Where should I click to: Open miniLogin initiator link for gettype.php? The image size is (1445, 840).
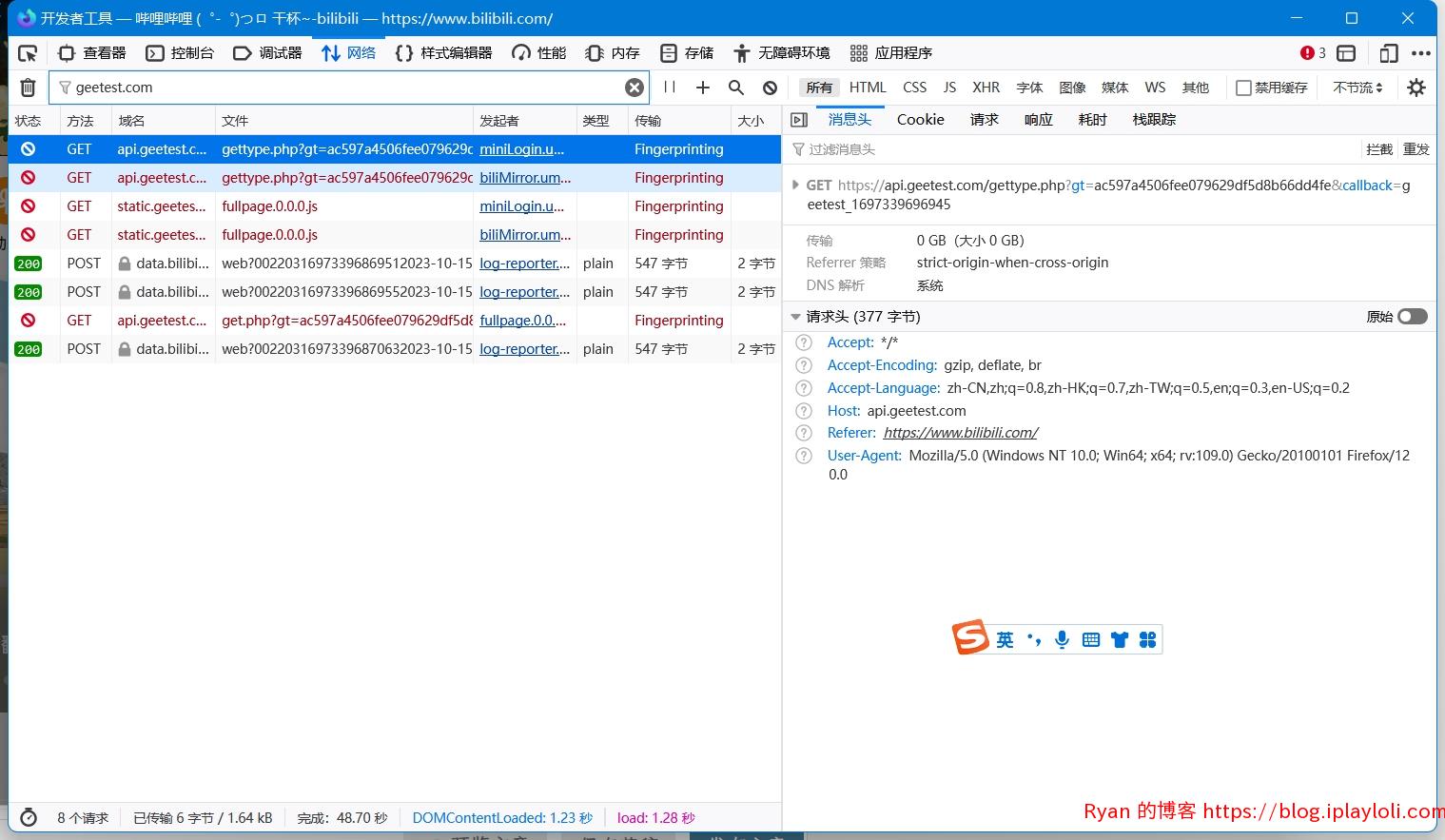click(x=522, y=149)
